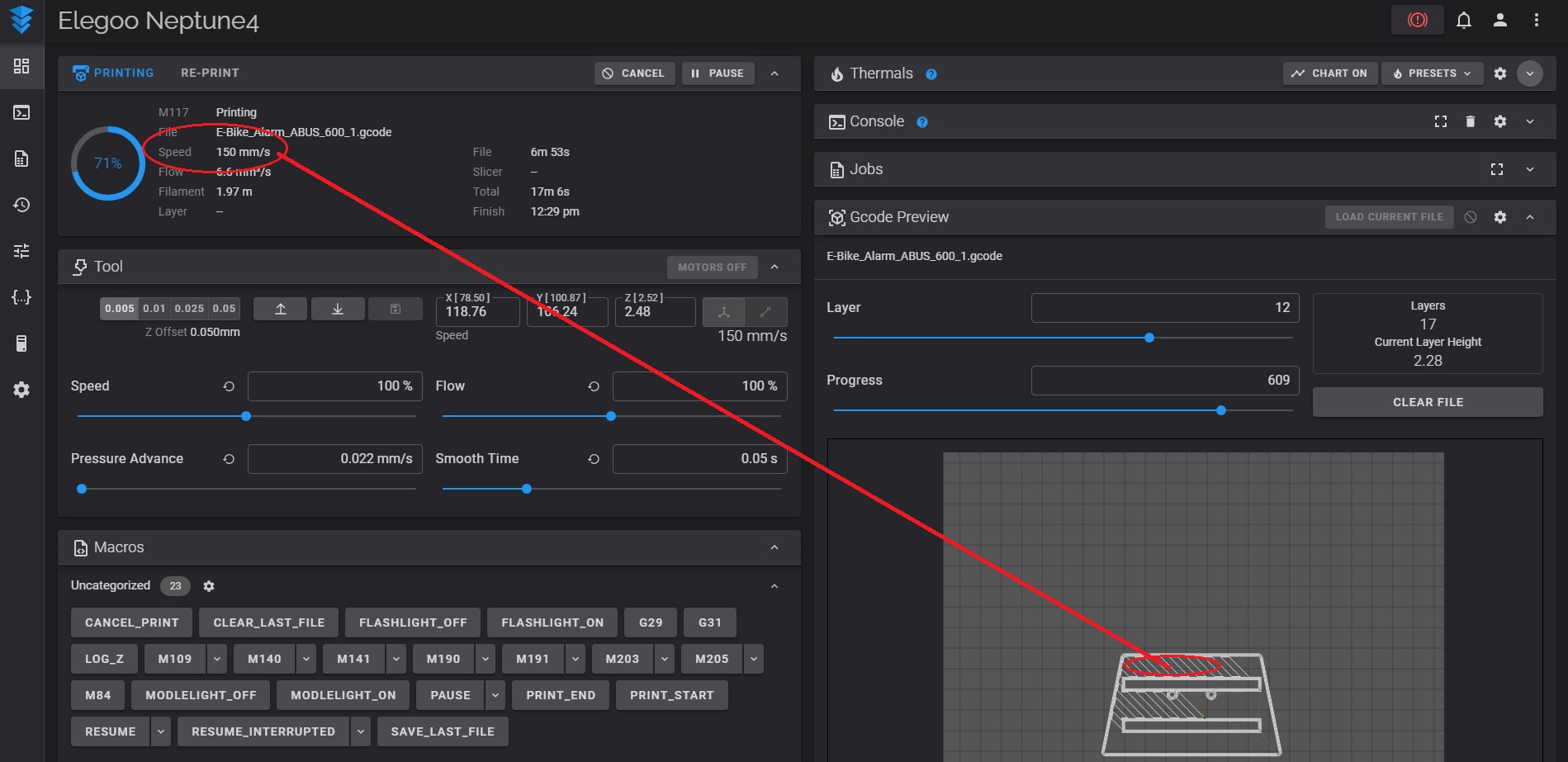Select the 0.01 Z offset step
The width and height of the screenshot is (1568, 762).
(154, 309)
